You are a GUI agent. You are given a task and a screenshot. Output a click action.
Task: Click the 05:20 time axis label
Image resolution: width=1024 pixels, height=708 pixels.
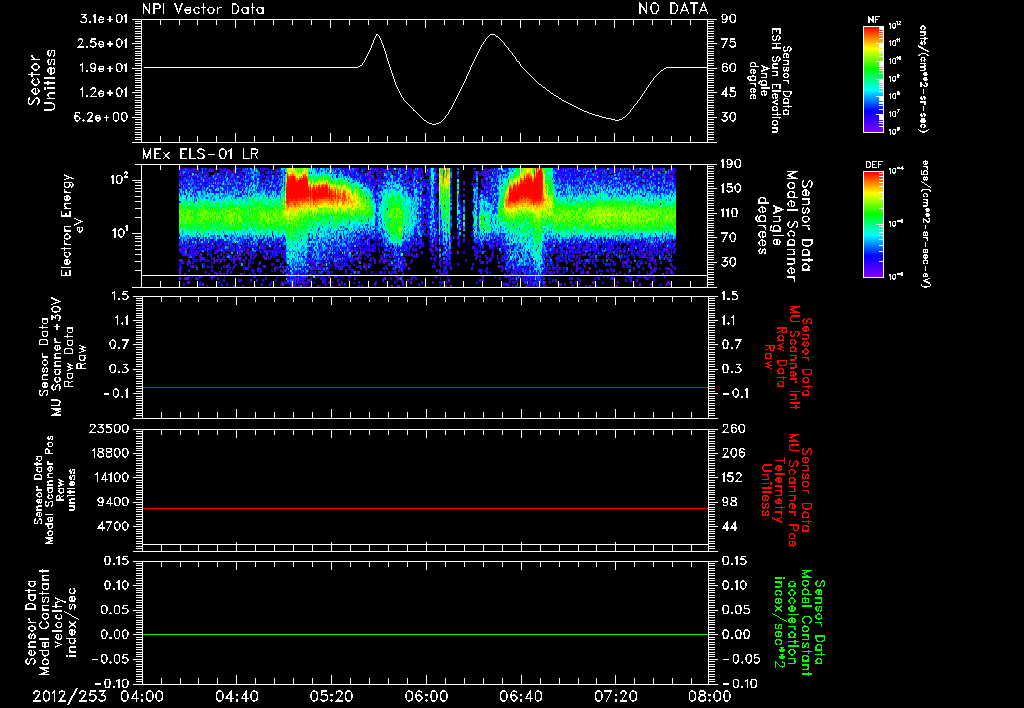pyautogui.click(x=331, y=696)
